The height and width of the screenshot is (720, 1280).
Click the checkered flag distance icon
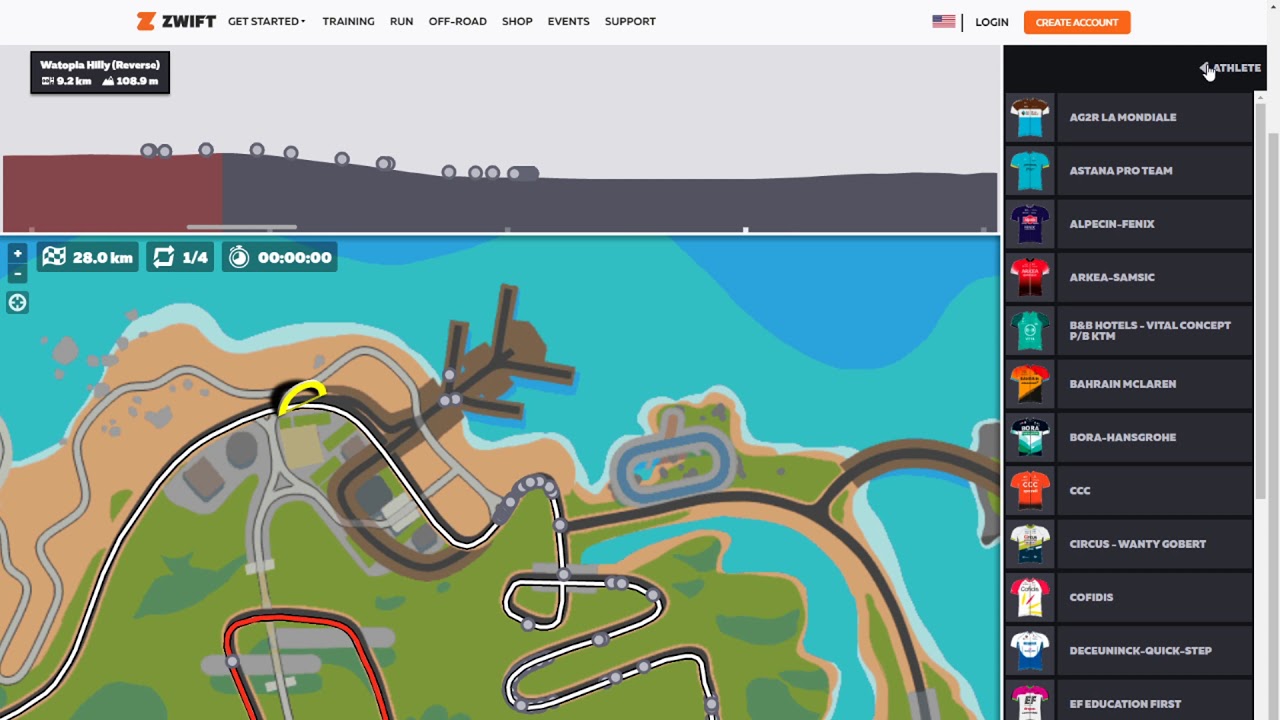click(x=54, y=257)
